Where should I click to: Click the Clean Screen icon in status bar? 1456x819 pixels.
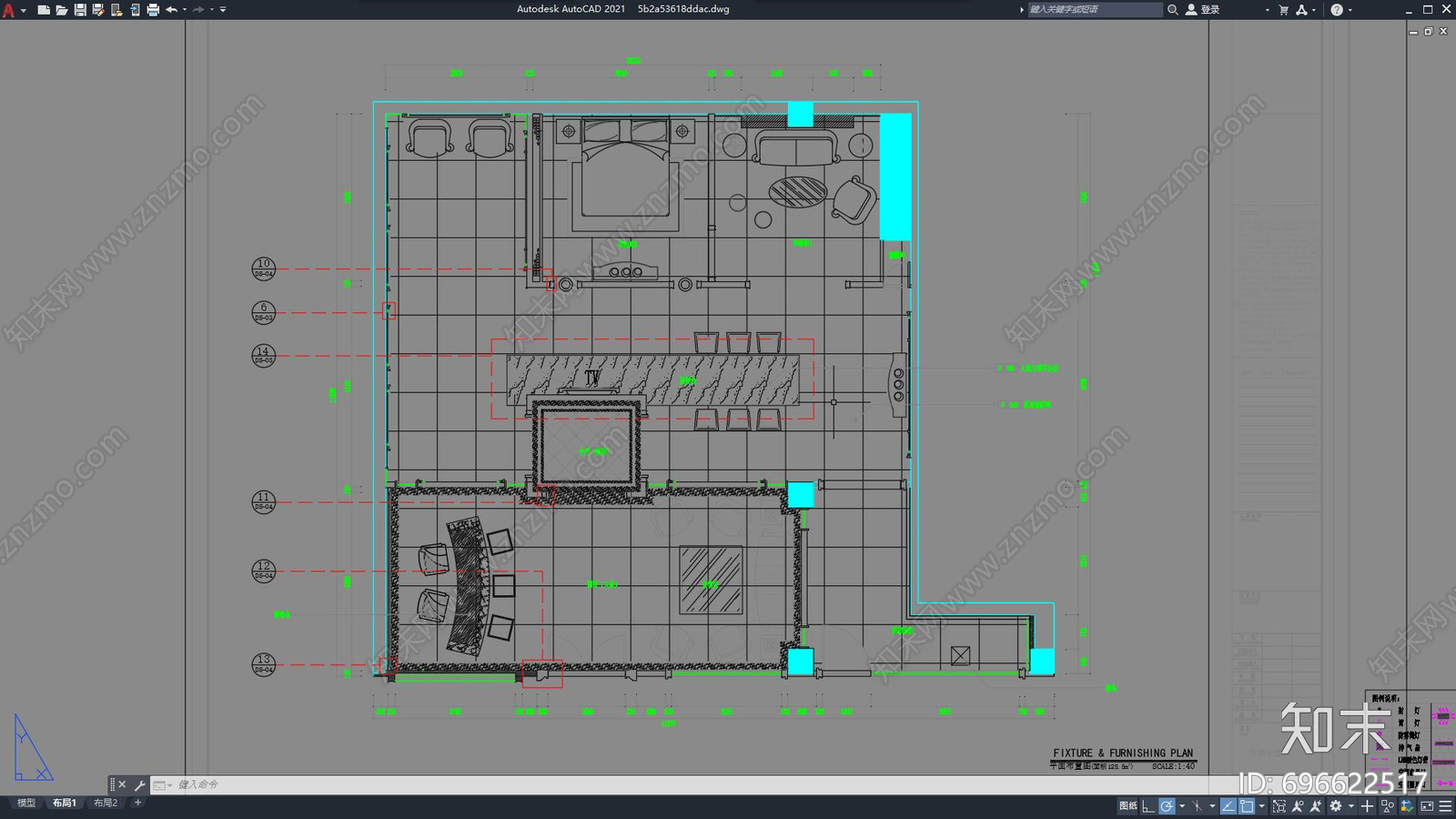[1427, 806]
